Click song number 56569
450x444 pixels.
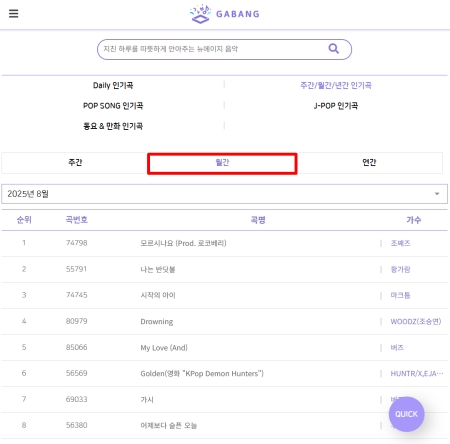click(x=76, y=373)
